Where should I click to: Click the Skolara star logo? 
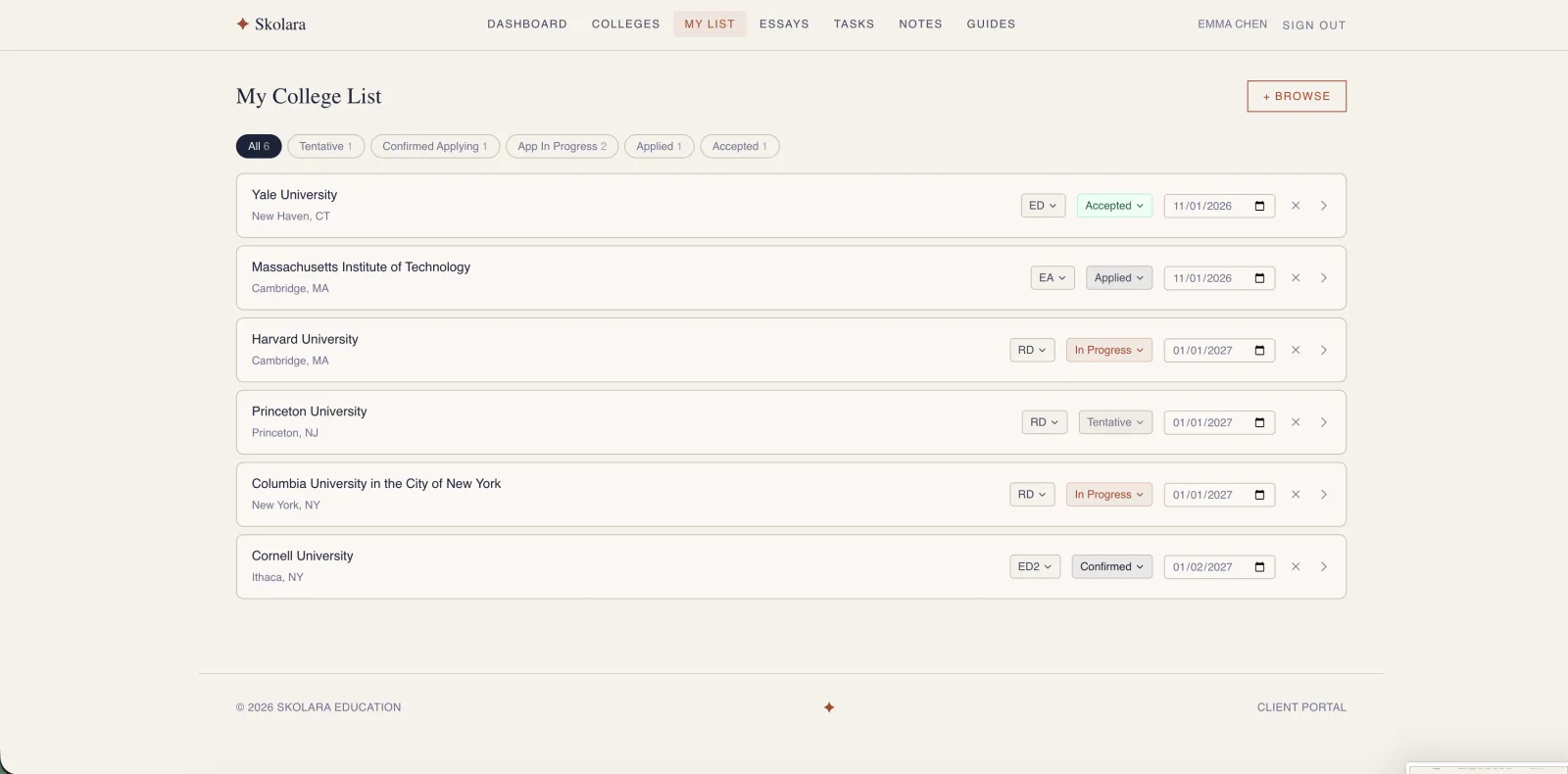(242, 24)
